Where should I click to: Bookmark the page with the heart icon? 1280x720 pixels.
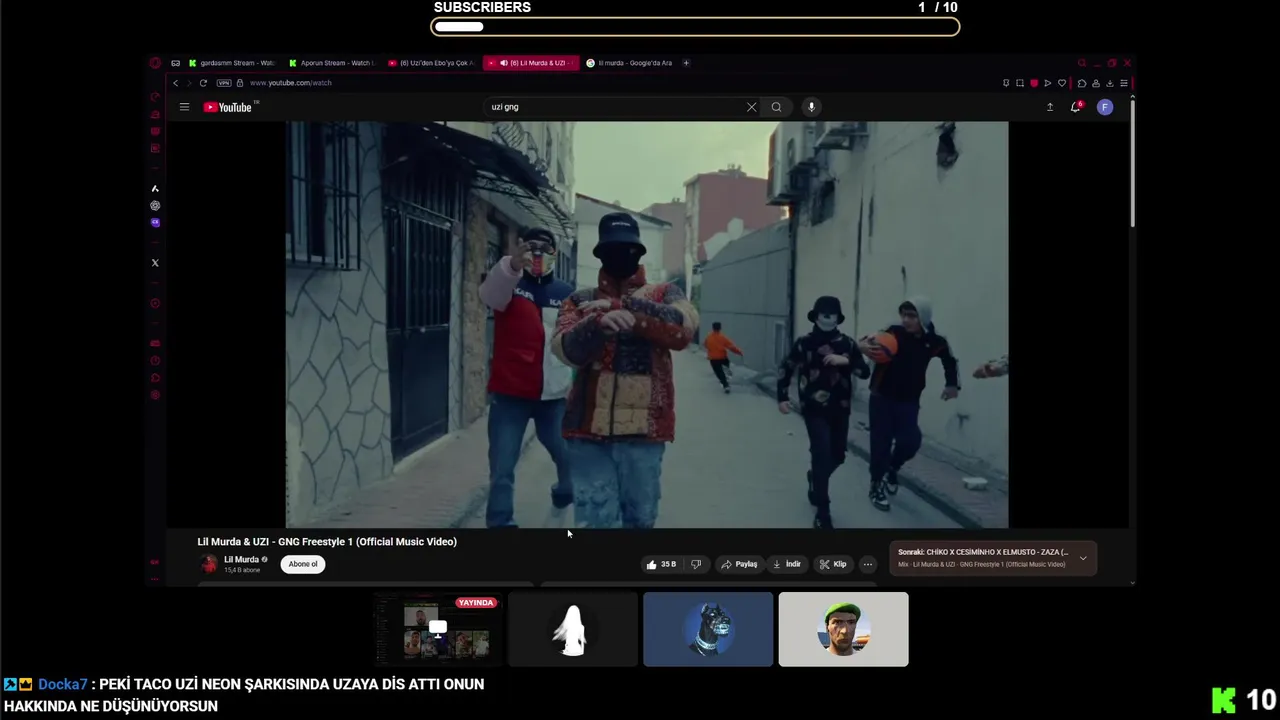tap(1062, 83)
